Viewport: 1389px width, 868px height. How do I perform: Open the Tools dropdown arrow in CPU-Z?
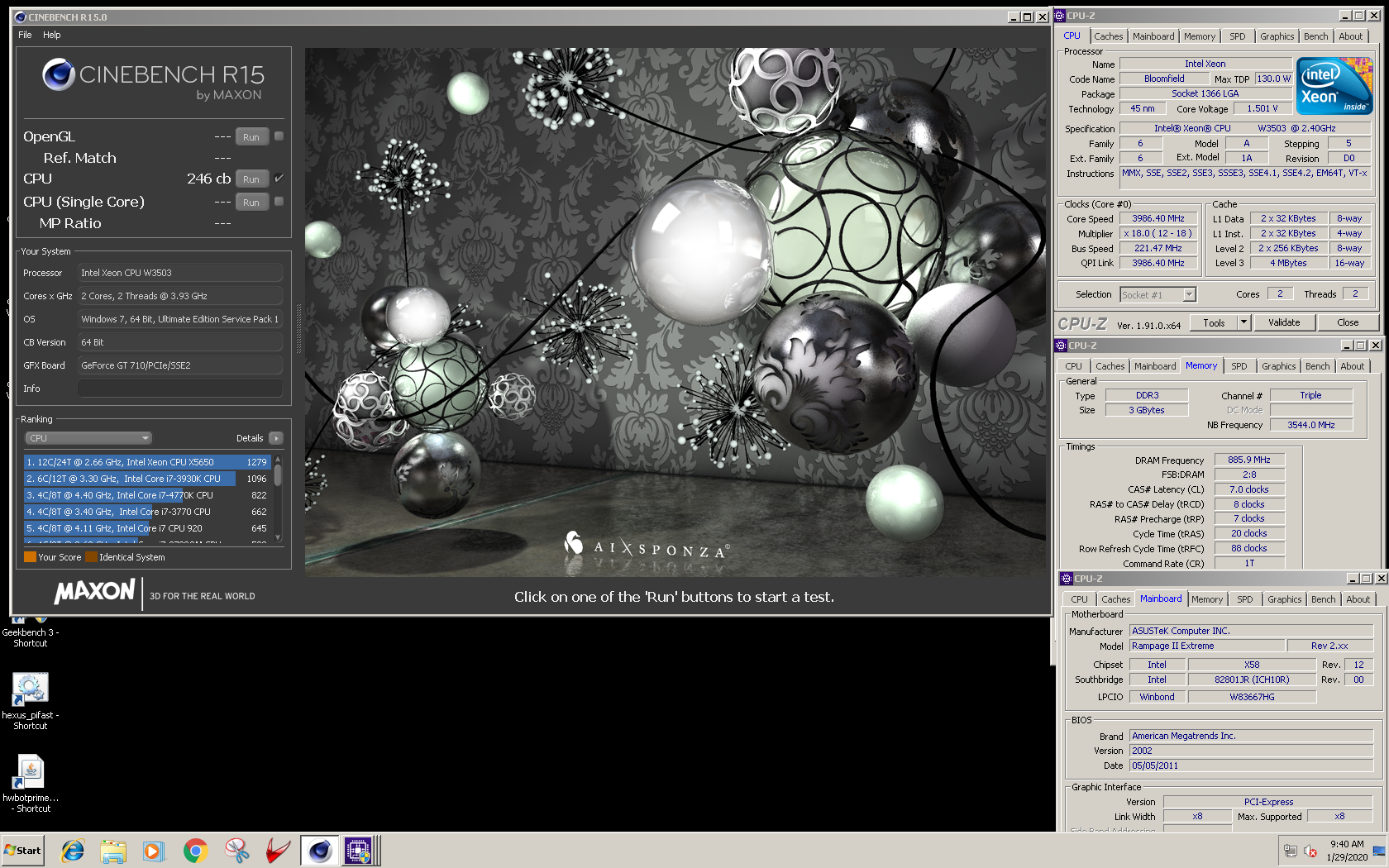click(1243, 322)
